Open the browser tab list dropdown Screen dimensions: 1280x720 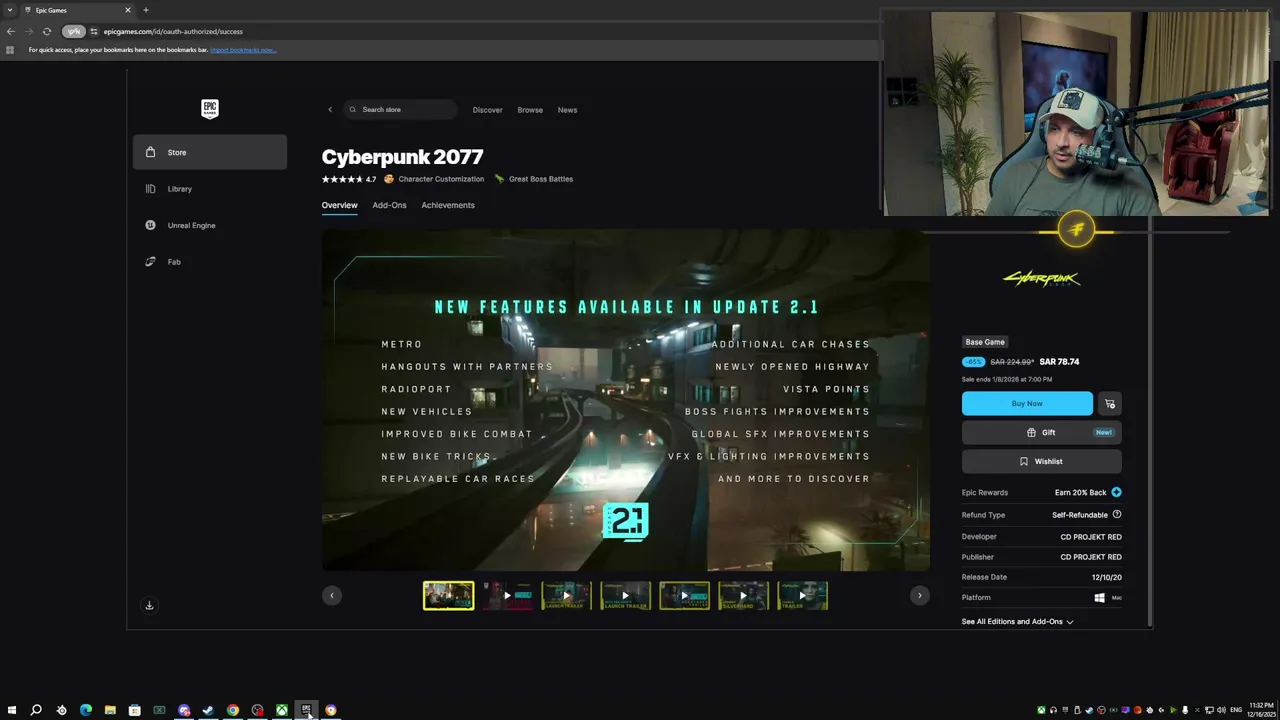click(10, 10)
